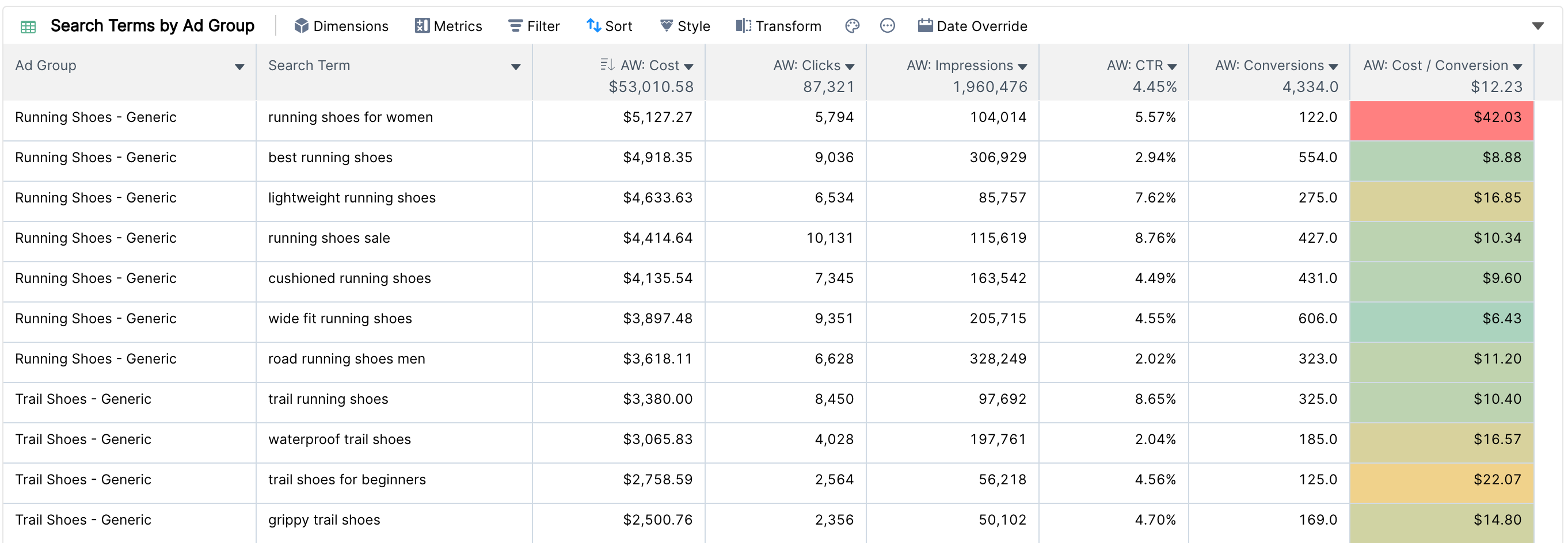Select the orange $22.07 cost per conversion cell

click(1441, 483)
